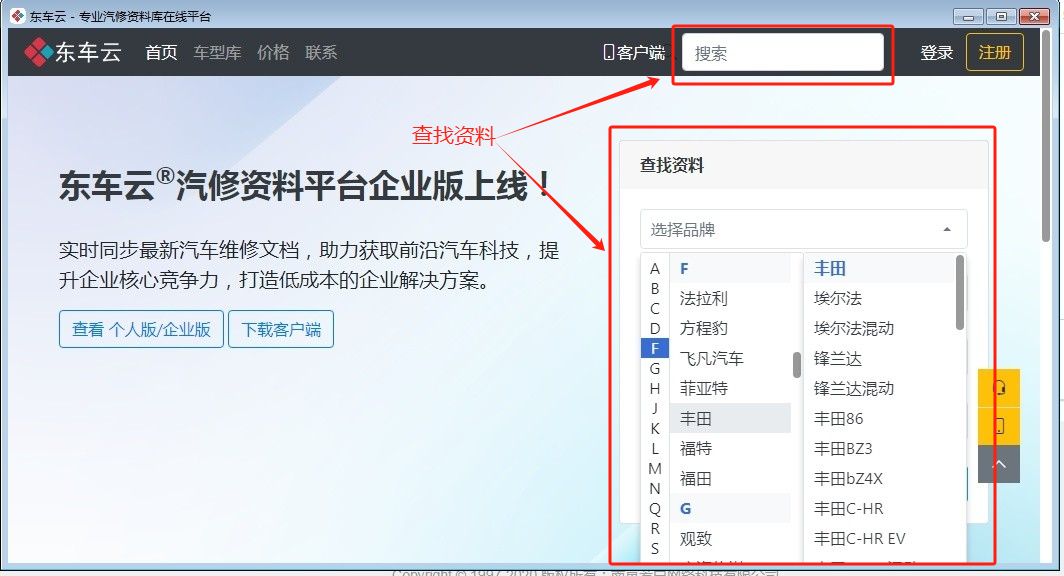
Task: Select highlighted letter F in index
Action: tap(655, 348)
